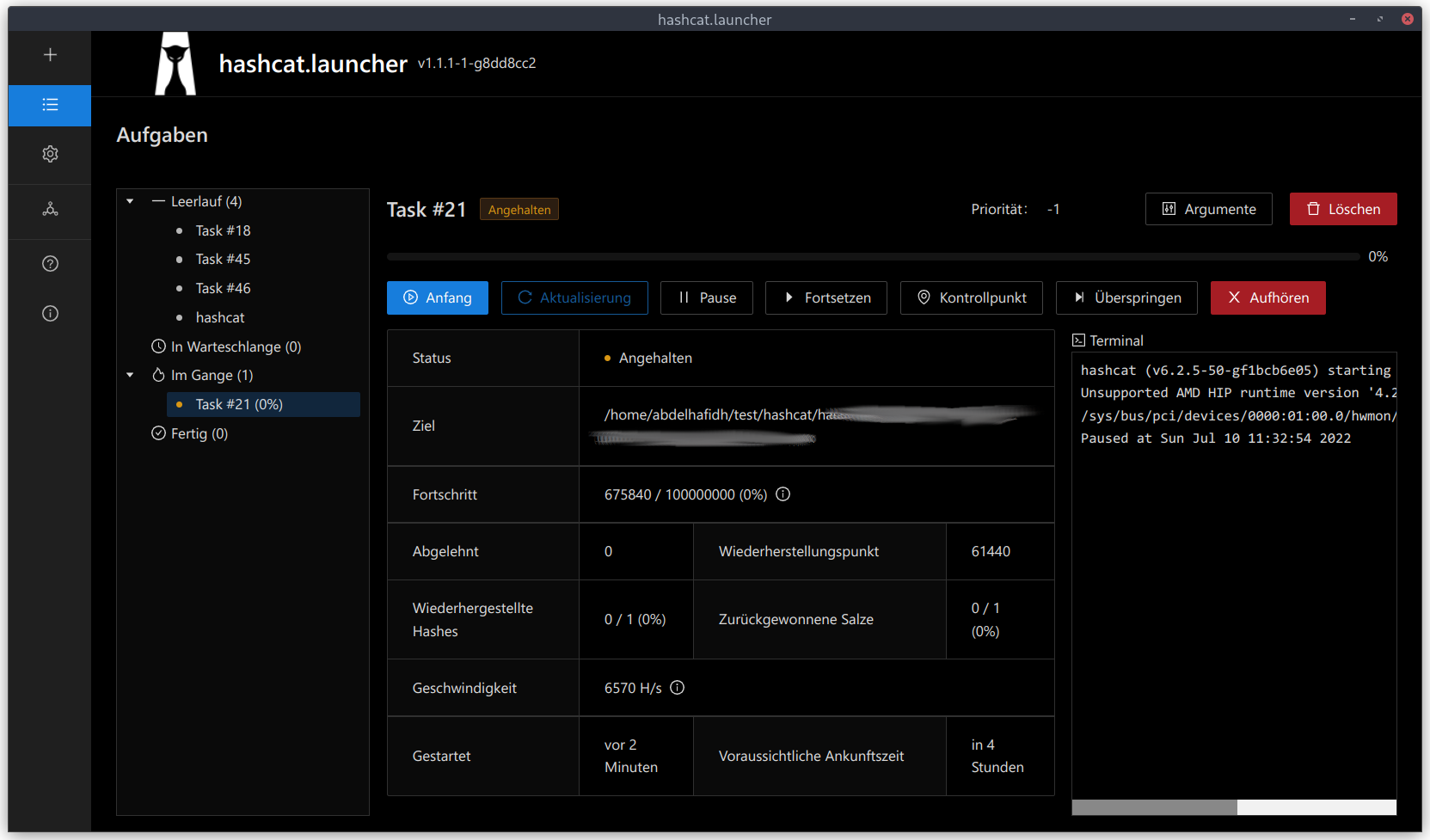The width and height of the screenshot is (1430, 840).
Task: Click 'vor 2 Minuten' started value
Action: pyautogui.click(x=631, y=756)
